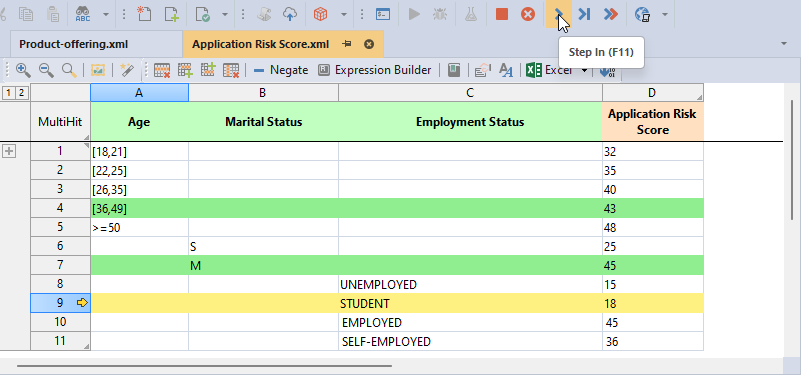Select column C header
Viewport: 801px width, 375px height.
point(470,92)
